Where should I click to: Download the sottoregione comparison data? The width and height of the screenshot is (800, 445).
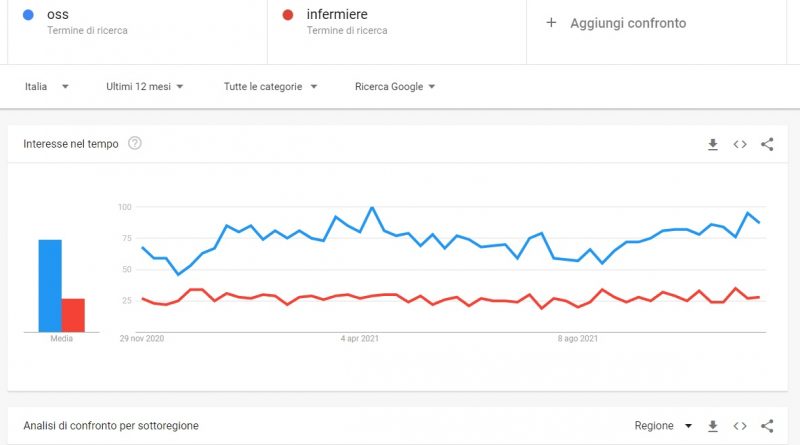[713, 426]
